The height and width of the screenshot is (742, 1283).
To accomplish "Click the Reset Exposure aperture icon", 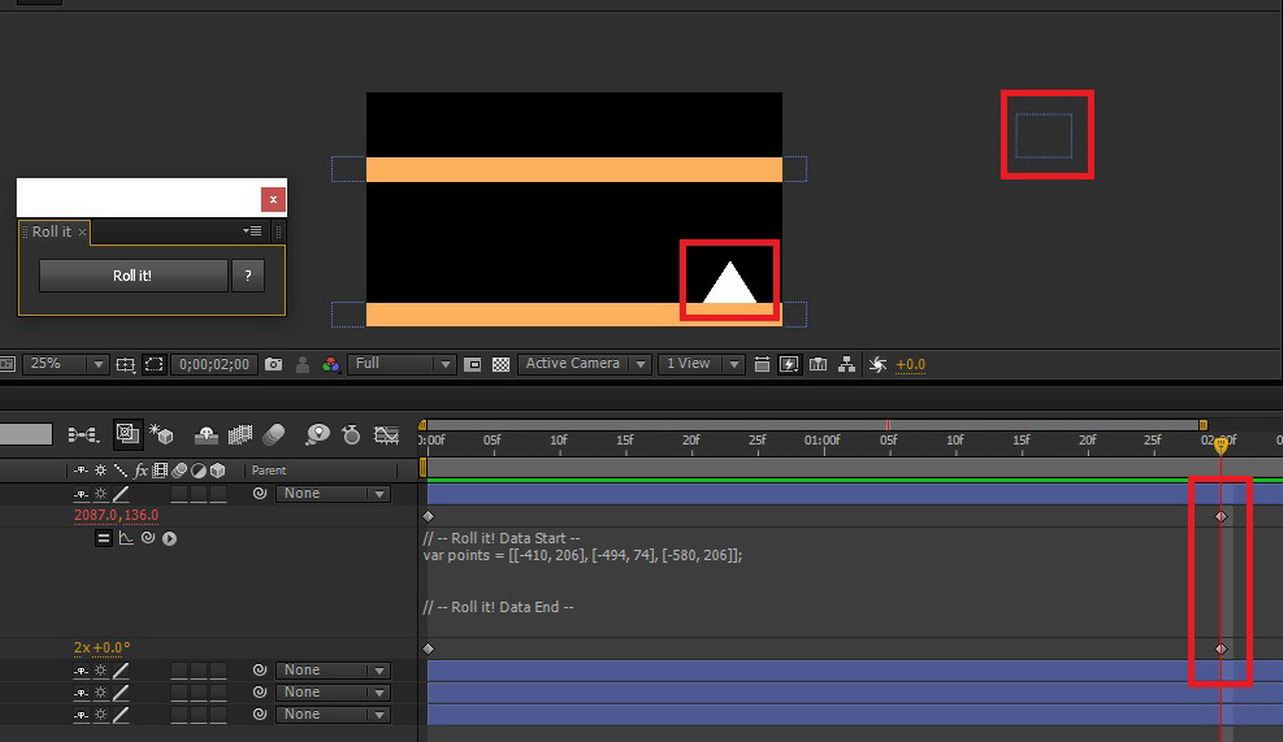I will point(877,365).
